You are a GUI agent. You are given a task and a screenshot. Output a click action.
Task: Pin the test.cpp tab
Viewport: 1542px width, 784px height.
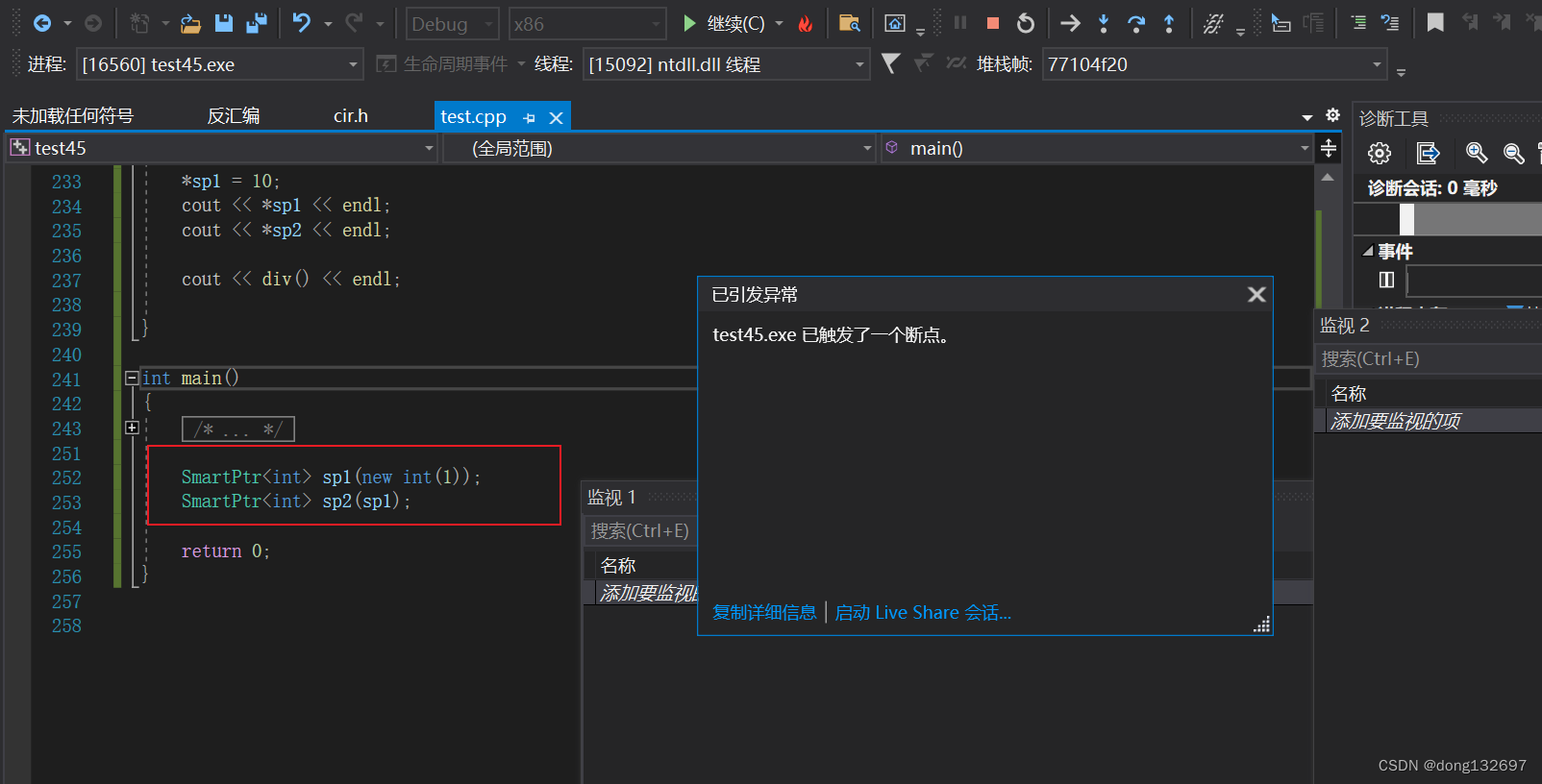[x=529, y=118]
